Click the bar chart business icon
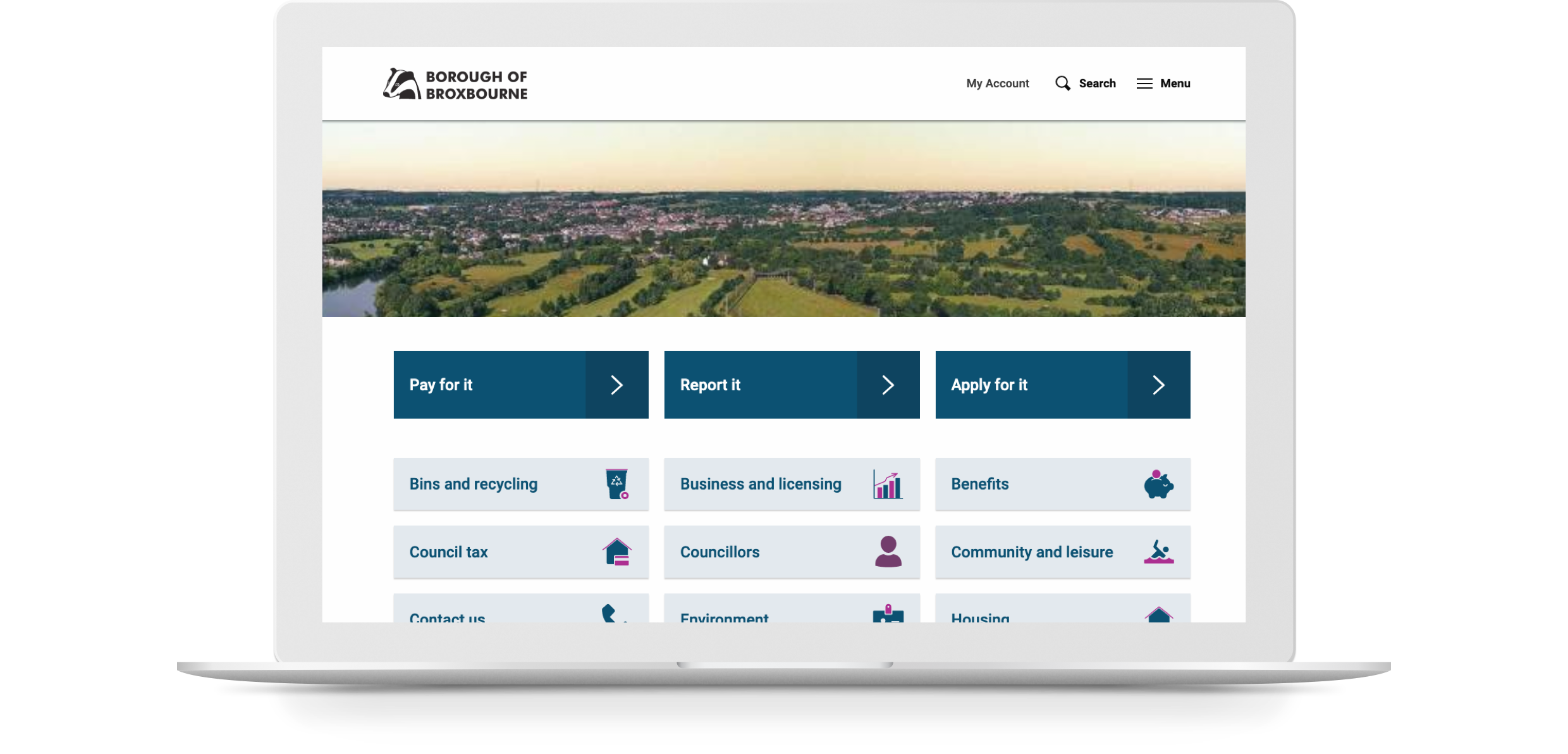 pos(888,485)
